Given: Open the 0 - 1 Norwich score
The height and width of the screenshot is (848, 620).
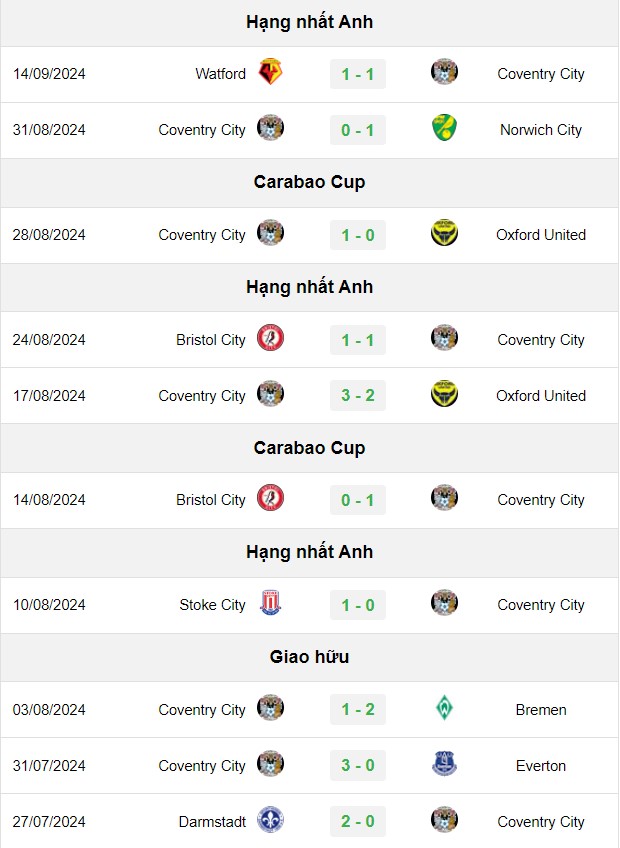Looking at the screenshot, I should click(x=358, y=130).
